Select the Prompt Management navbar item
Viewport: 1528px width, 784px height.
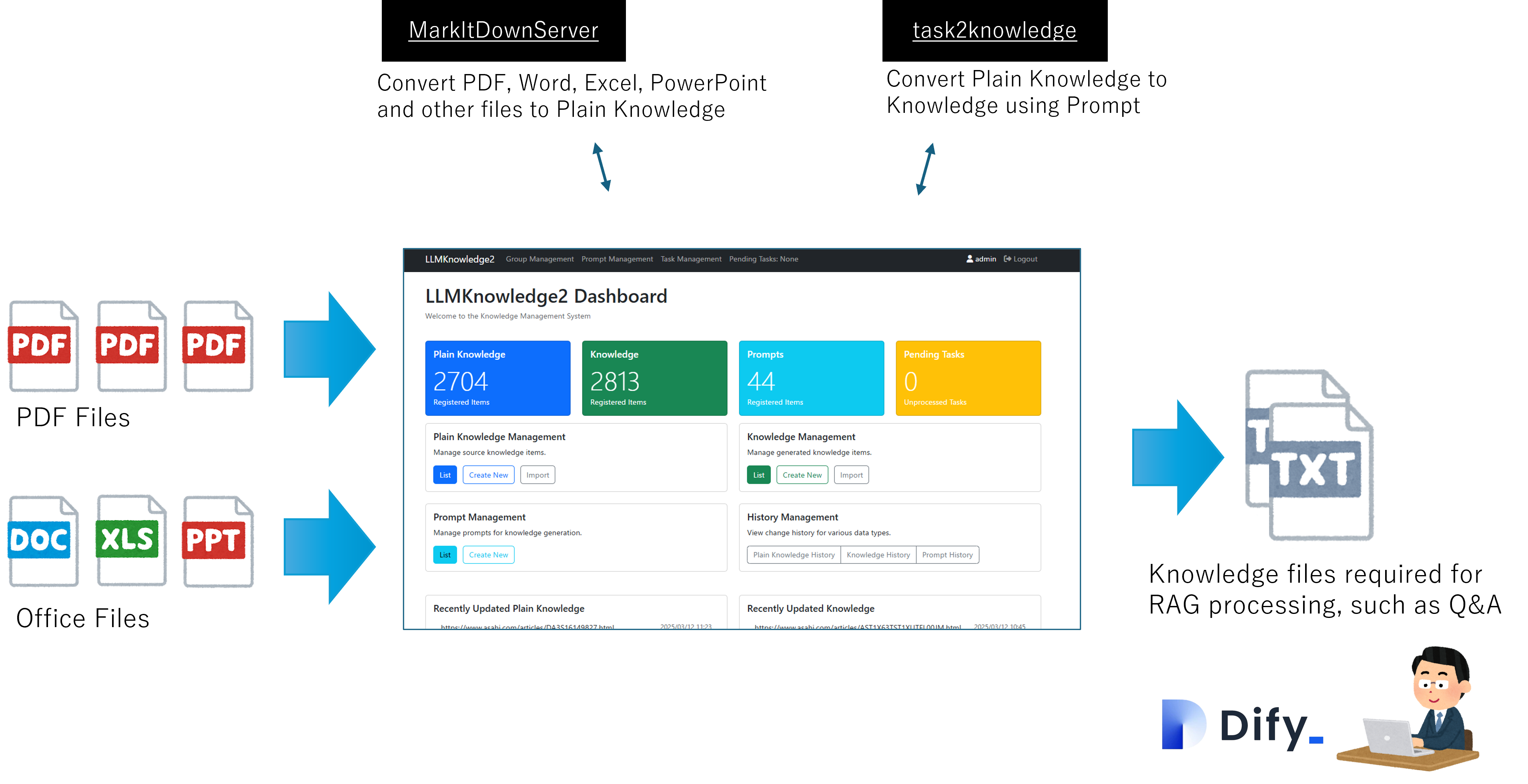(617, 259)
